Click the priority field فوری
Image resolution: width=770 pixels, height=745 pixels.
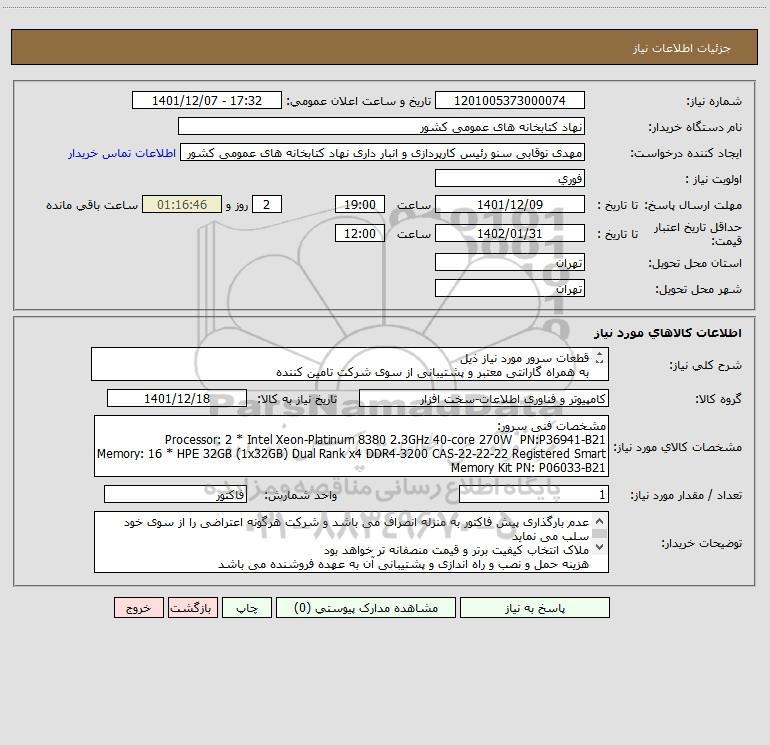coord(510,178)
